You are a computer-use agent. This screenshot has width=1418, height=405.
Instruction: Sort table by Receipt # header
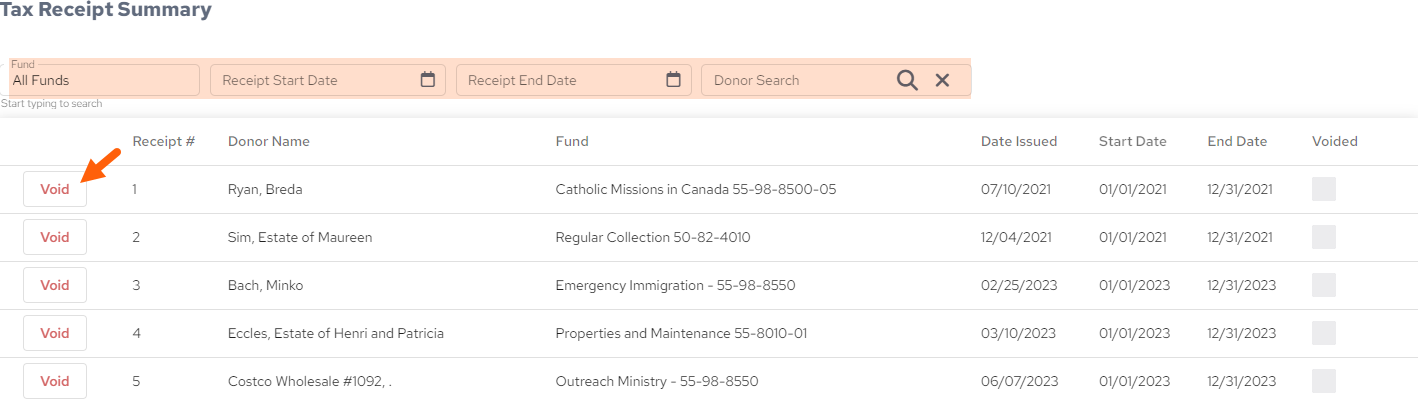click(x=164, y=141)
